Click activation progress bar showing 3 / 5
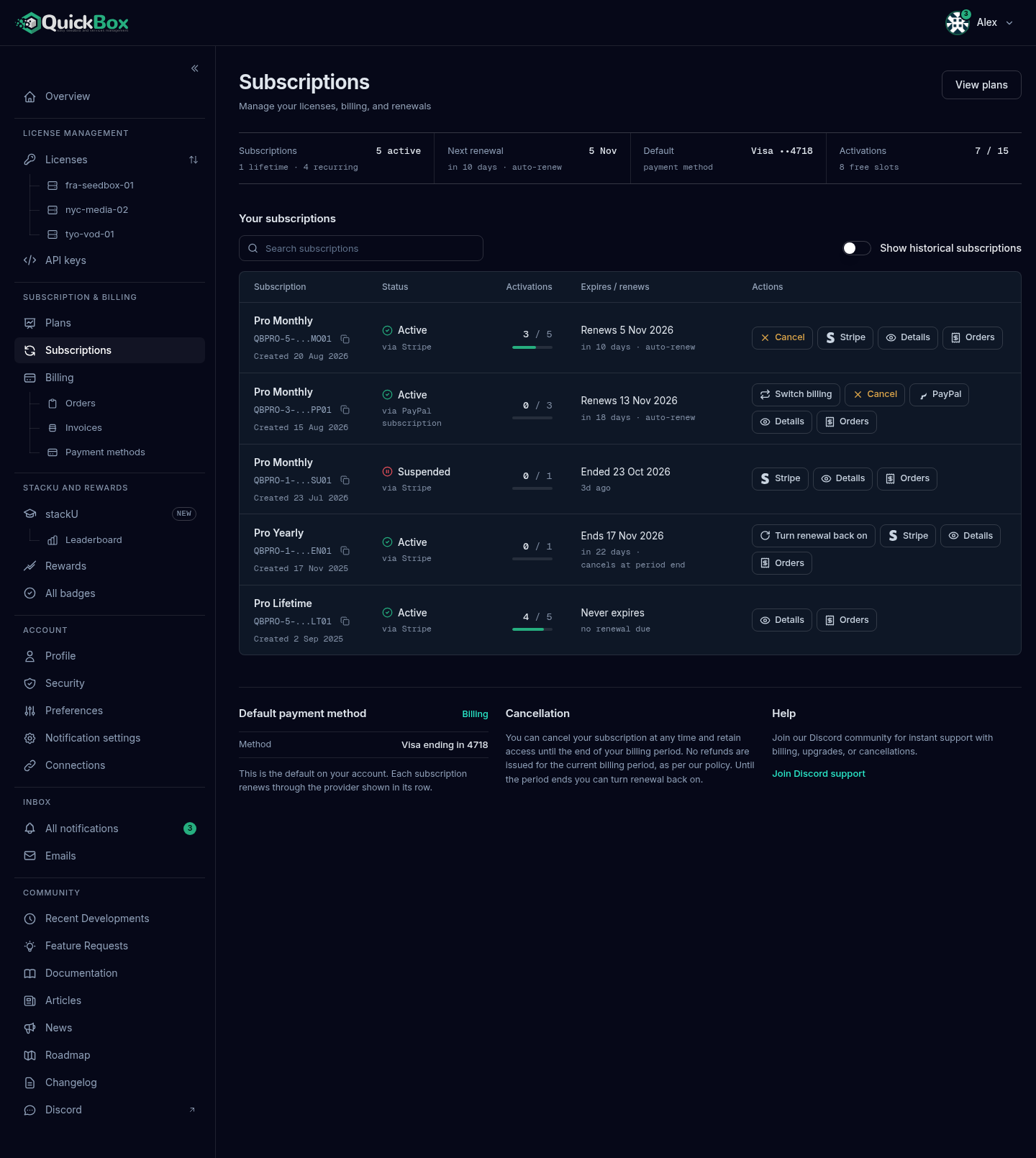The height and width of the screenshot is (1158, 1036). [x=532, y=347]
